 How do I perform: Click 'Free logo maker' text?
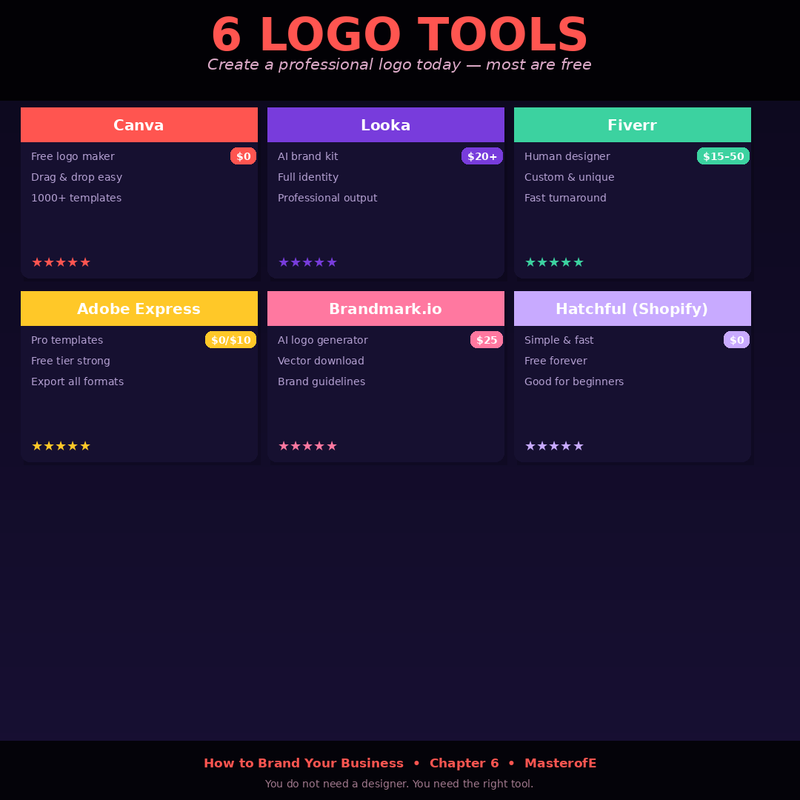pos(72,156)
